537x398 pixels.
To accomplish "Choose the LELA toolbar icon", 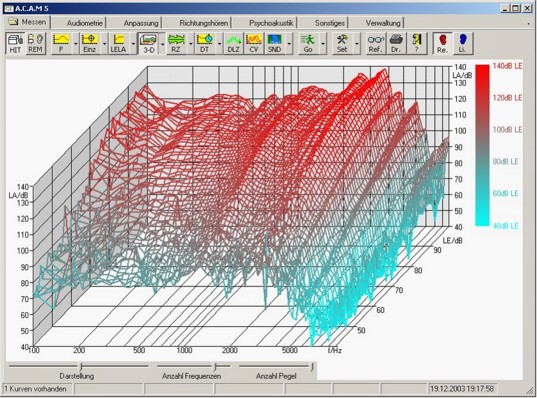I will click(x=118, y=43).
